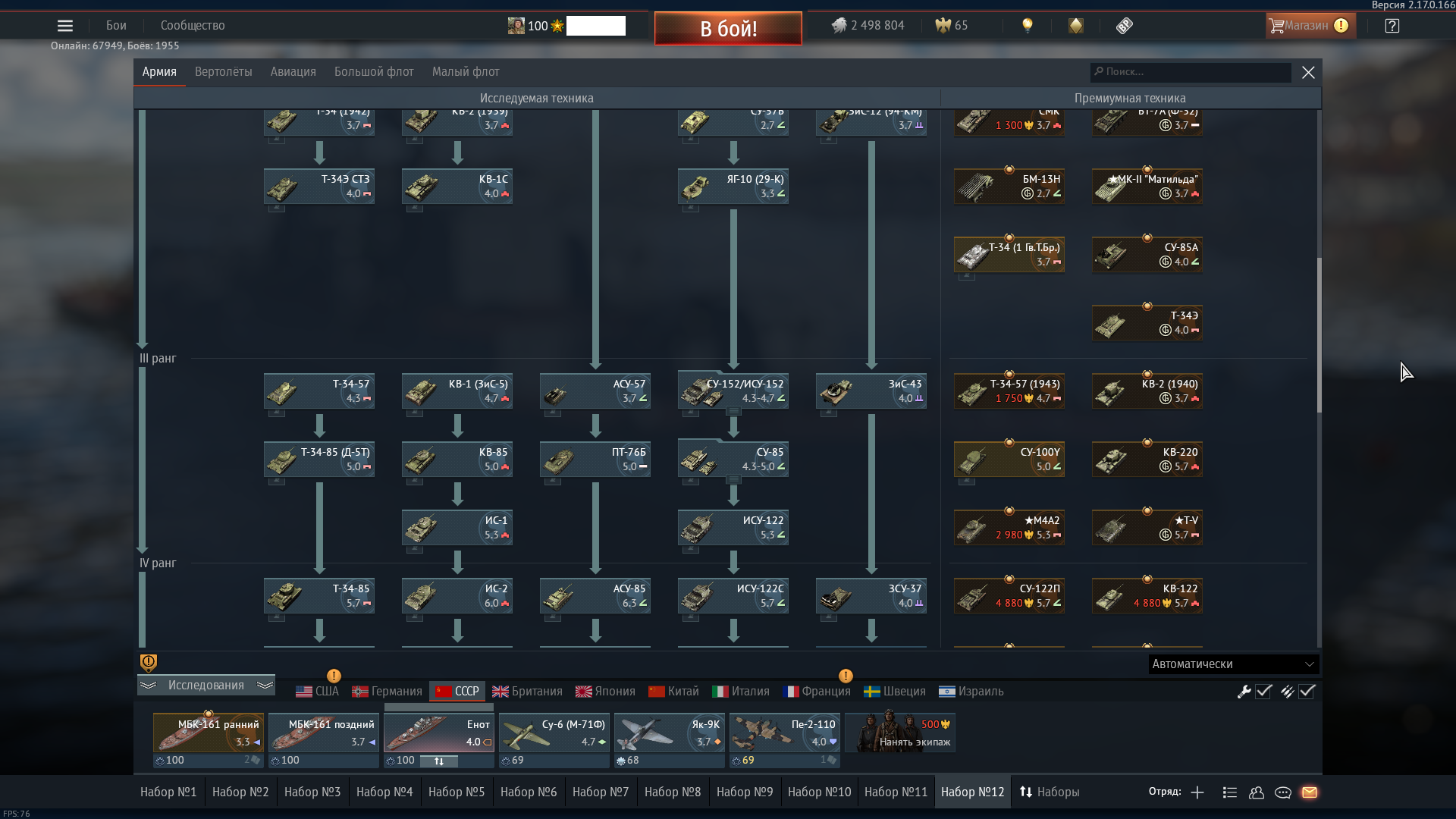Open the chat speech-bubble icon

(1283, 792)
